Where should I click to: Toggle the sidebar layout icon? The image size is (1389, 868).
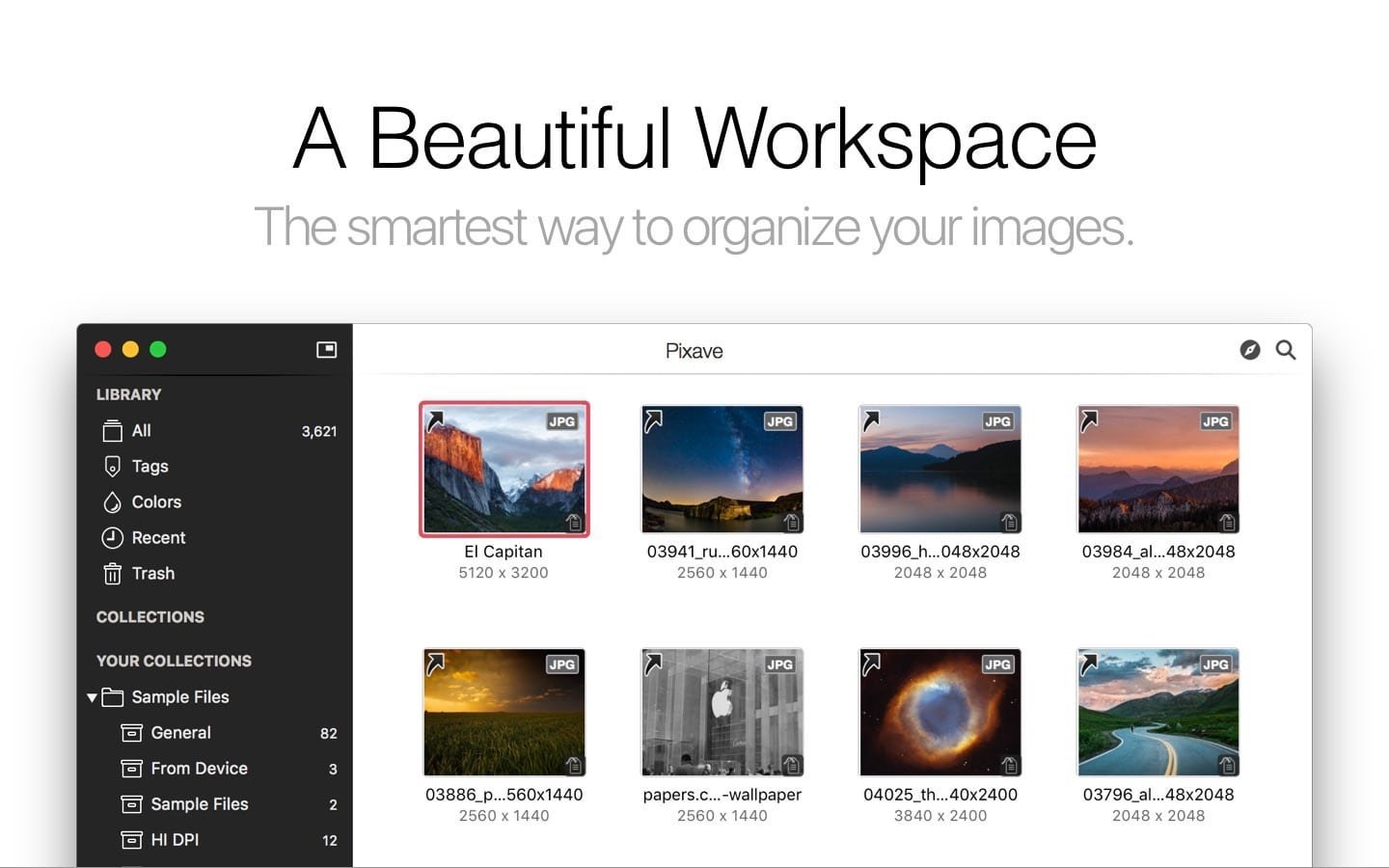[326, 349]
